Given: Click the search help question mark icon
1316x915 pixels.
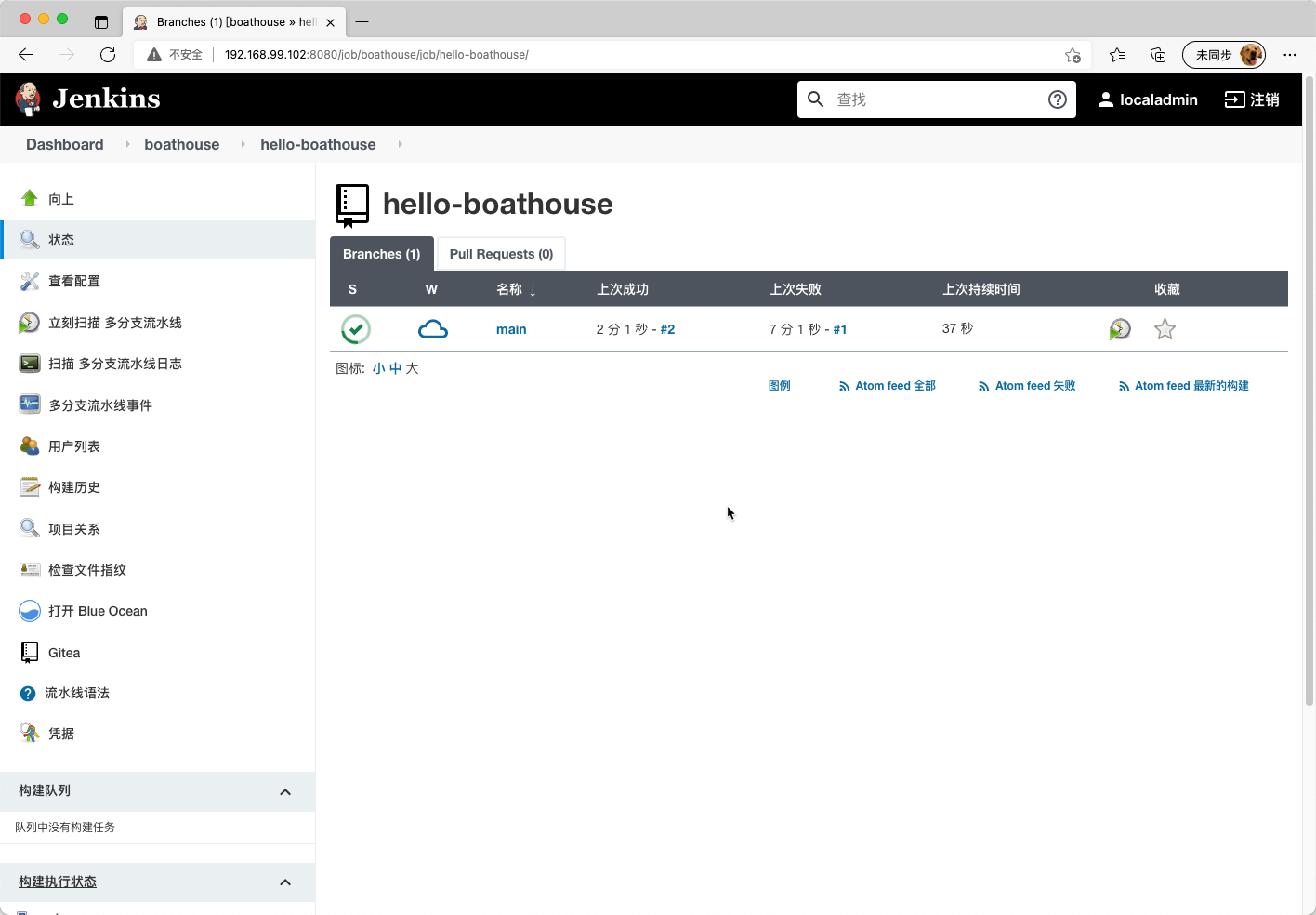Looking at the screenshot, I should pos(1058,99).
